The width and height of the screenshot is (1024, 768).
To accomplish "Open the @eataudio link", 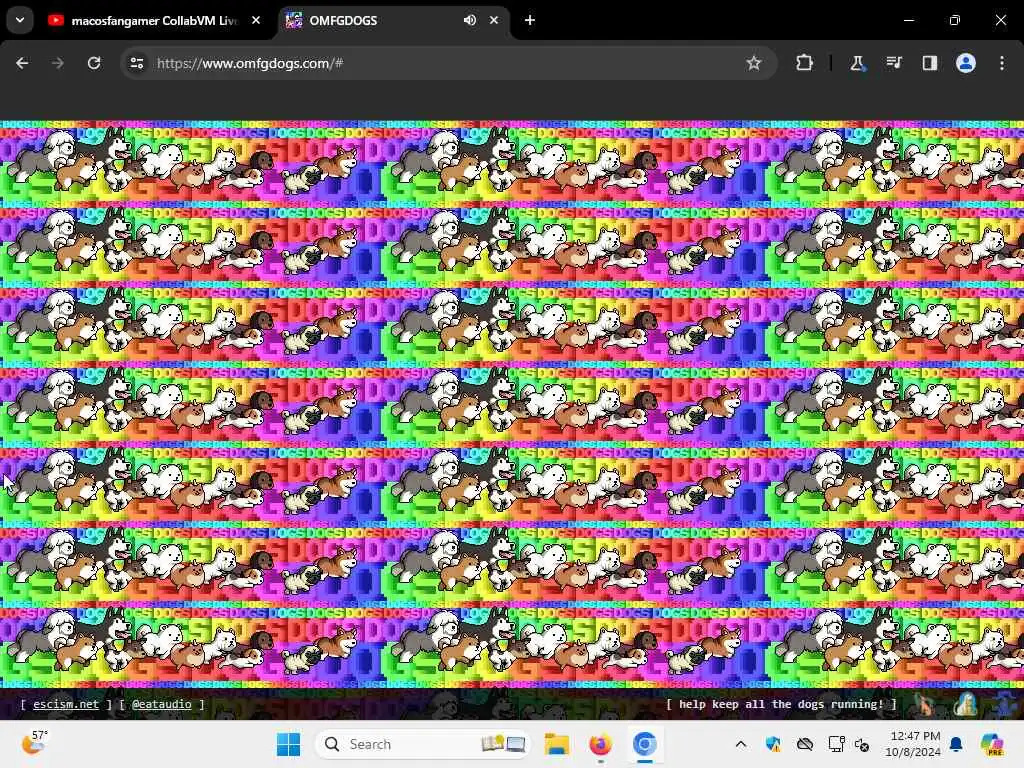I will click(161, 704).
